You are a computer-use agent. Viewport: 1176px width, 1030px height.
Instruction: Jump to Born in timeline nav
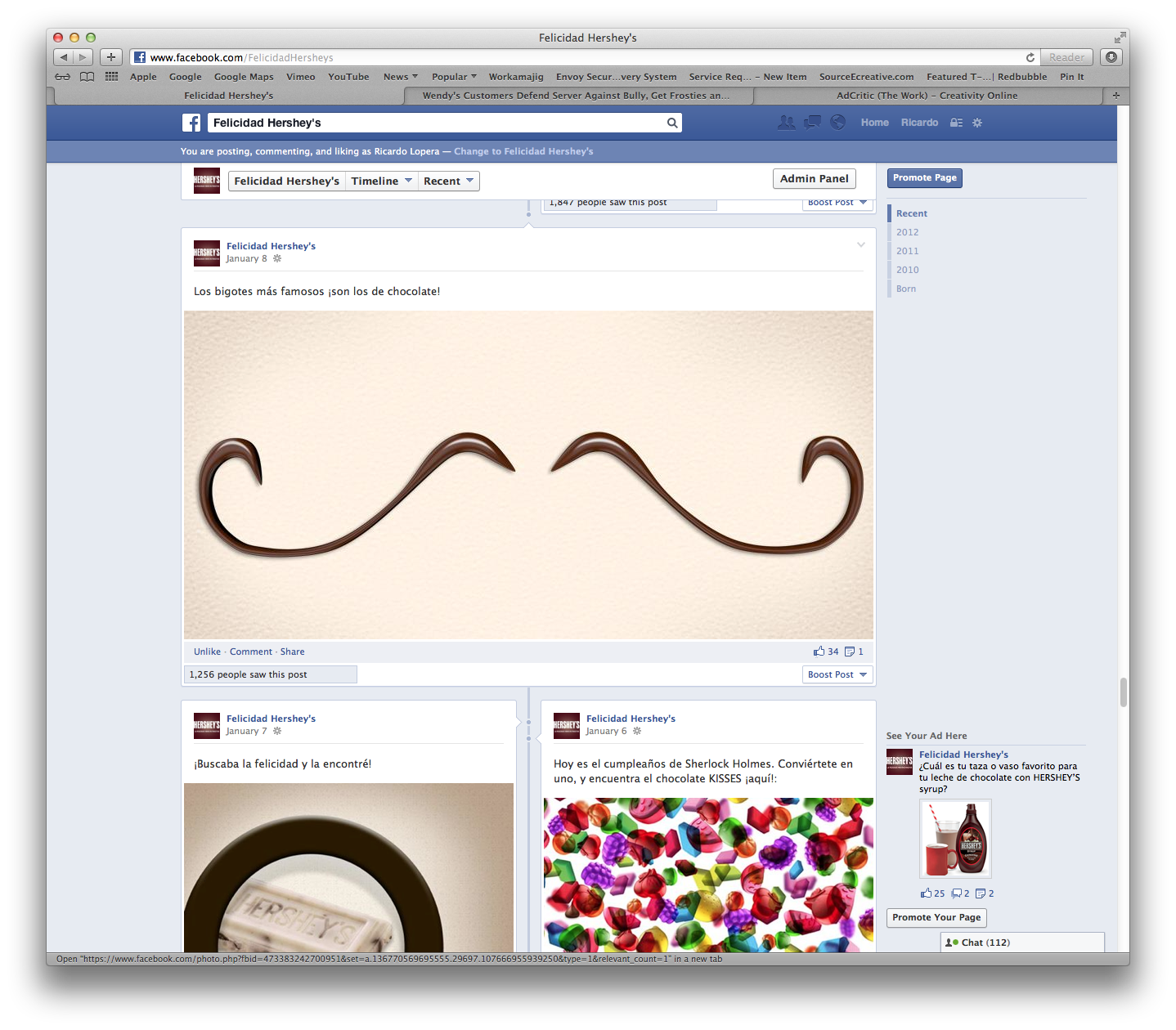pyautogui.click(x=906, y=289)
